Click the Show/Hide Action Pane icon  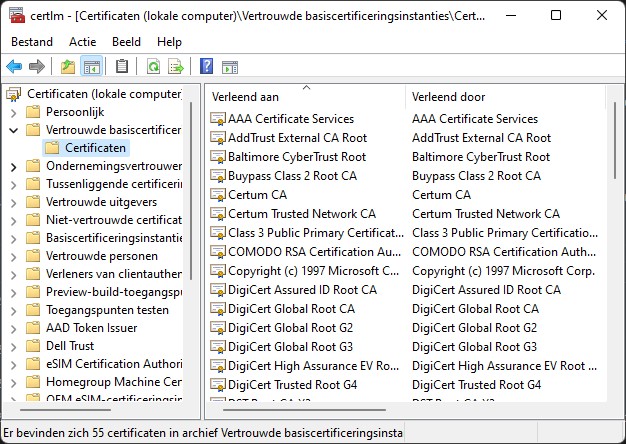point(230,67)
